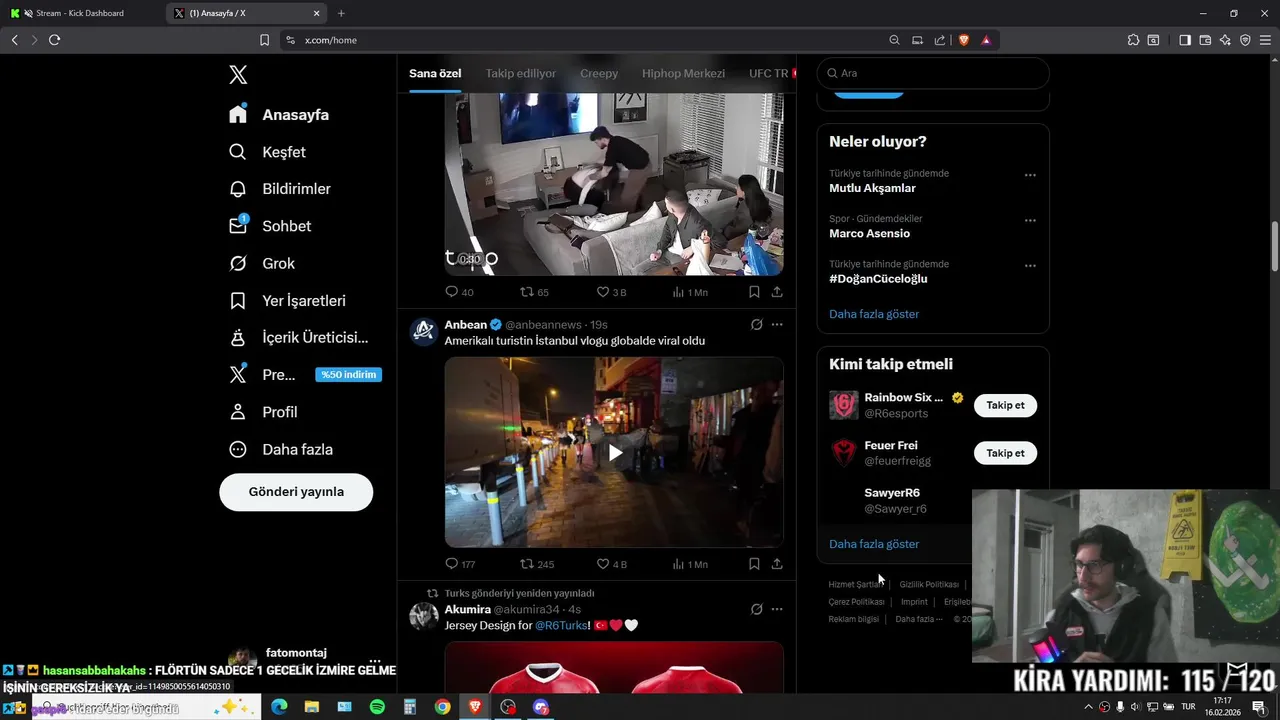Viewport: 1280px width, 720px height.
Task: Open more options for Mutlu Akşamlar trend
Action: [1030, 175]
